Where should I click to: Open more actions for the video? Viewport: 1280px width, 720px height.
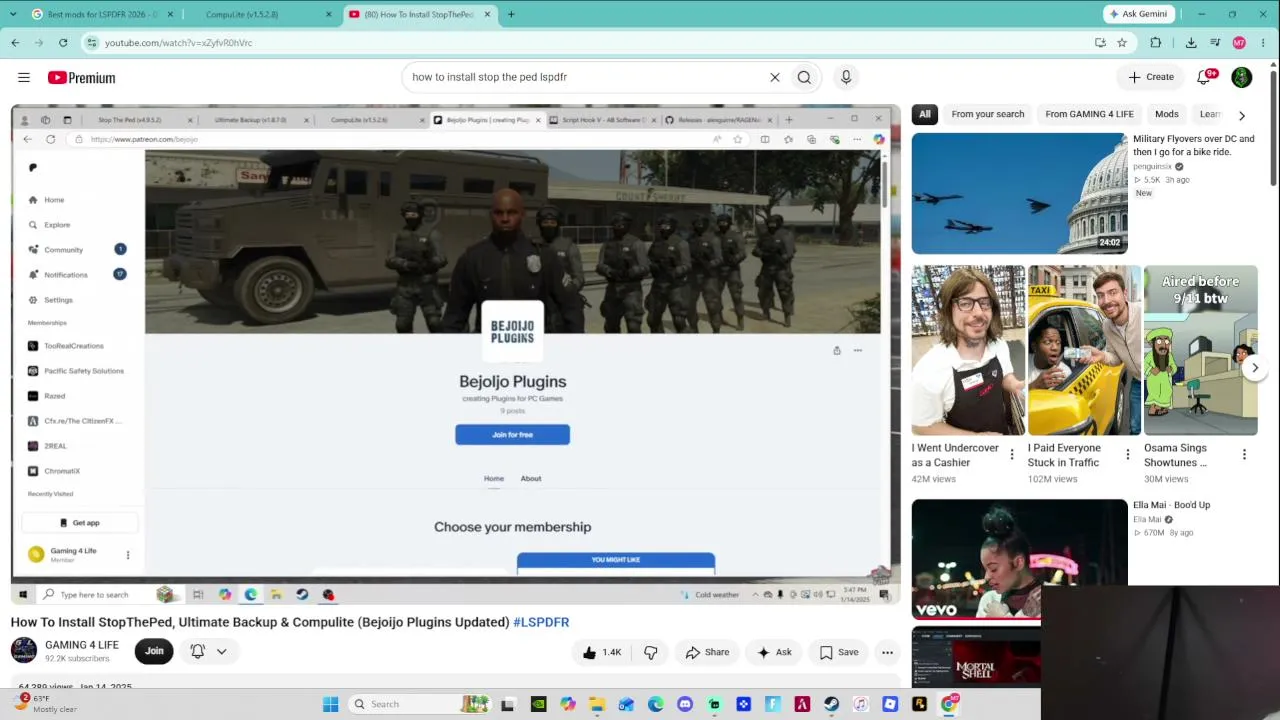click(887, 652)
